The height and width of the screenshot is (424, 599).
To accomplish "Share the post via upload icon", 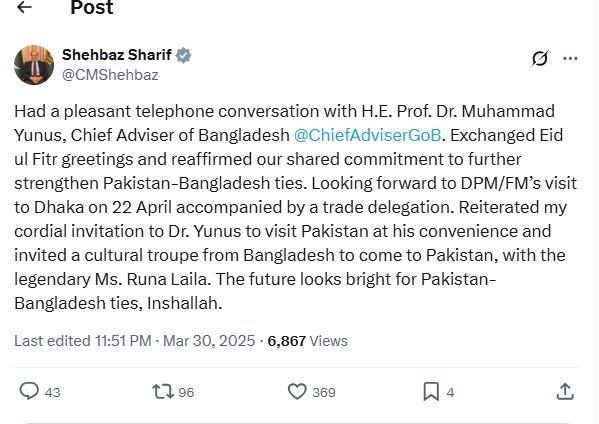I will pyautogui.click(x=565, y=392).
